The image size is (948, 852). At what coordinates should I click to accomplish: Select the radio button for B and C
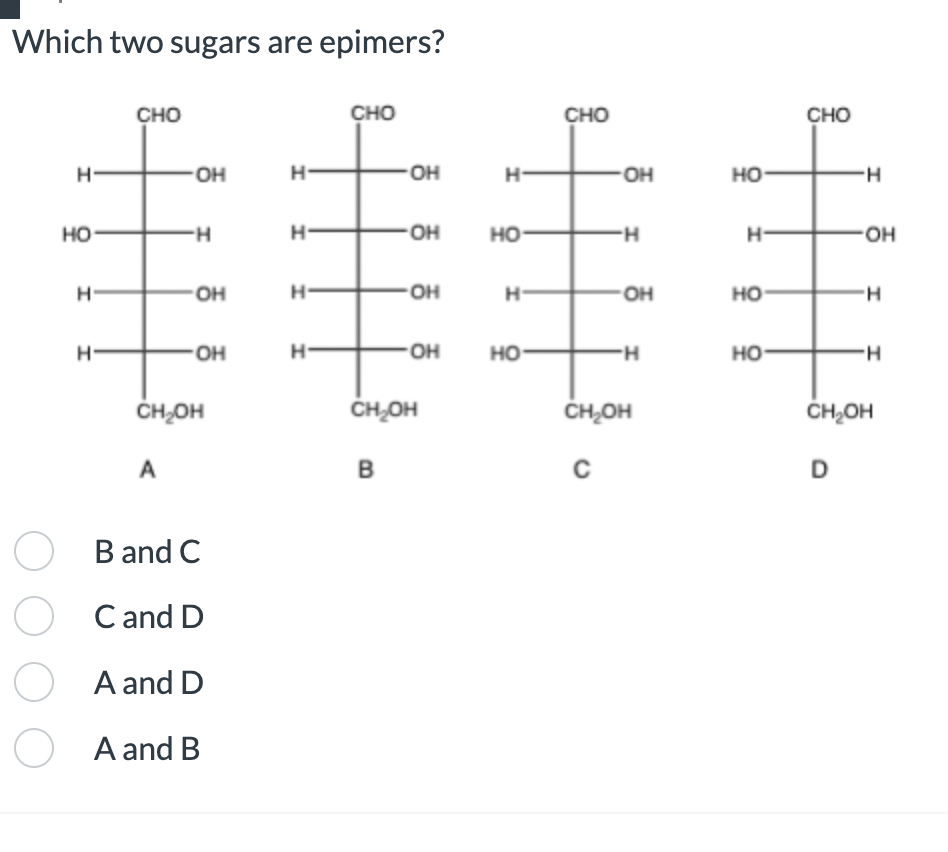[x=33, y=550]
